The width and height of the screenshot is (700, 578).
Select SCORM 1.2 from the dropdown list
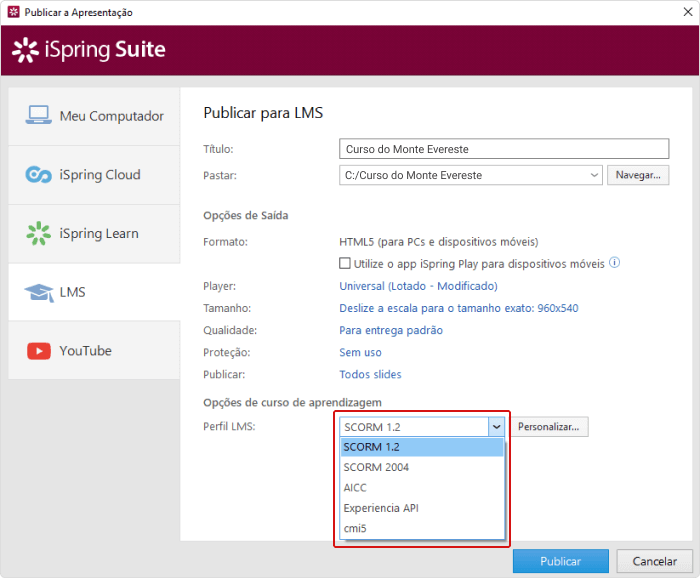click(422, 447)
